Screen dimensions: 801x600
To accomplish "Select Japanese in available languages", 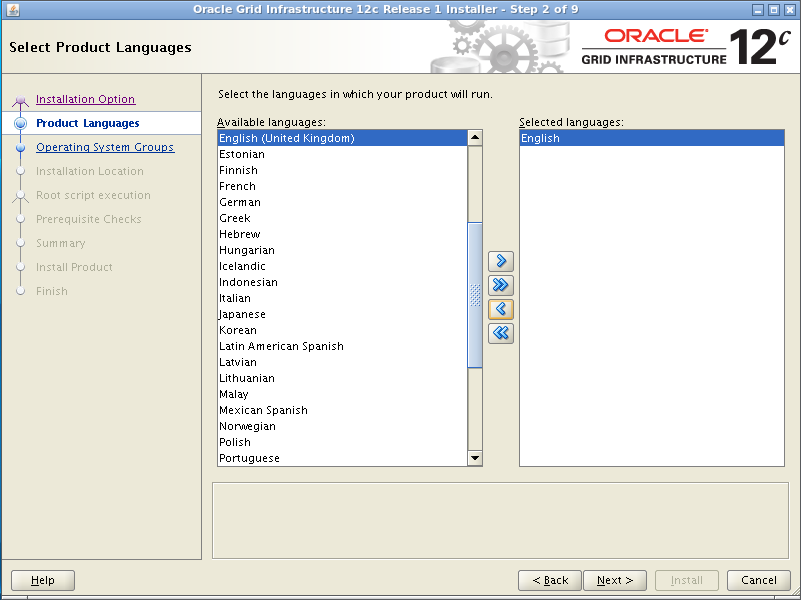I will [x=243, y=314].
